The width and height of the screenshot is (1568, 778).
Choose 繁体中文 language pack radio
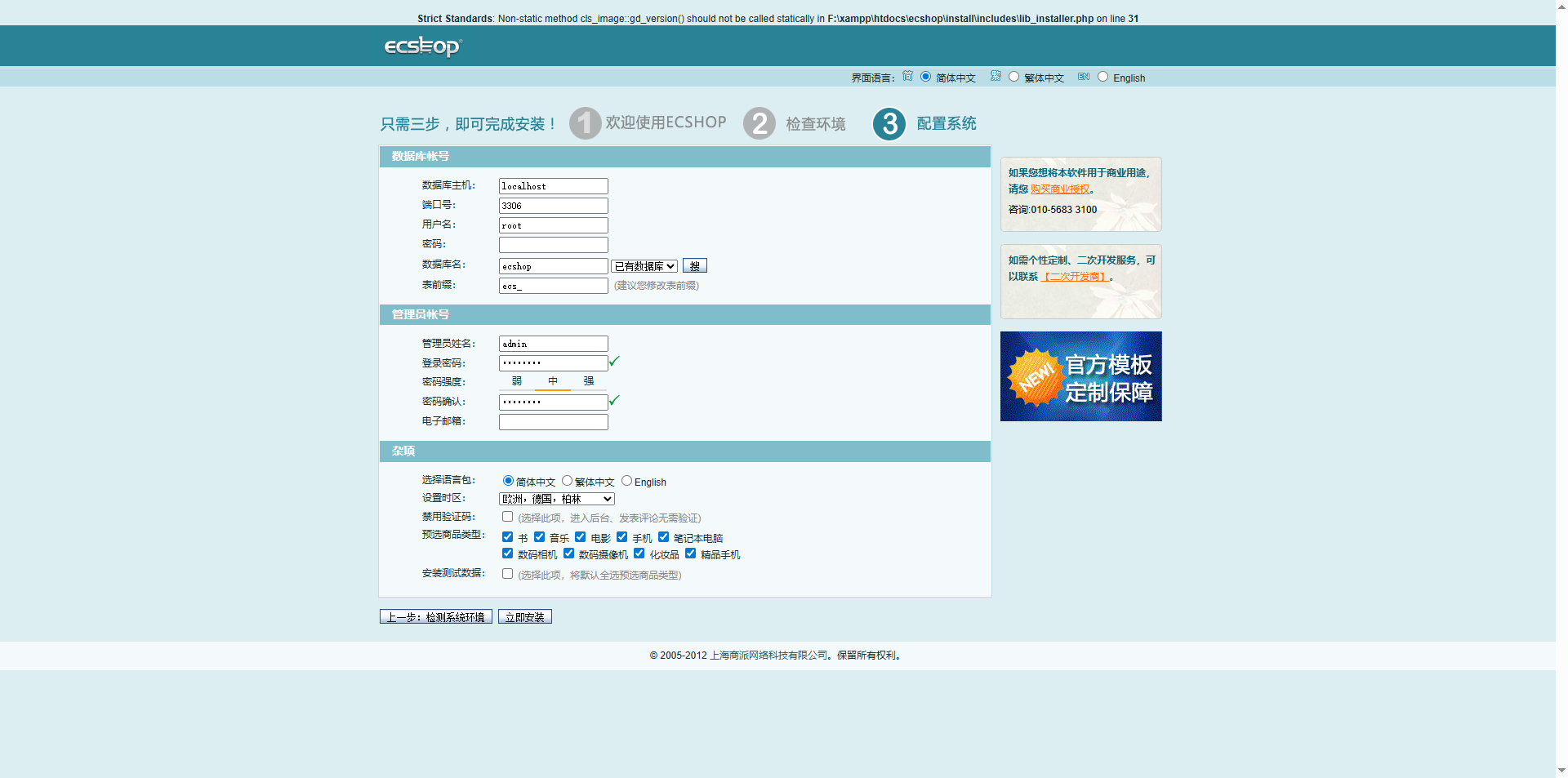(567, 481)
